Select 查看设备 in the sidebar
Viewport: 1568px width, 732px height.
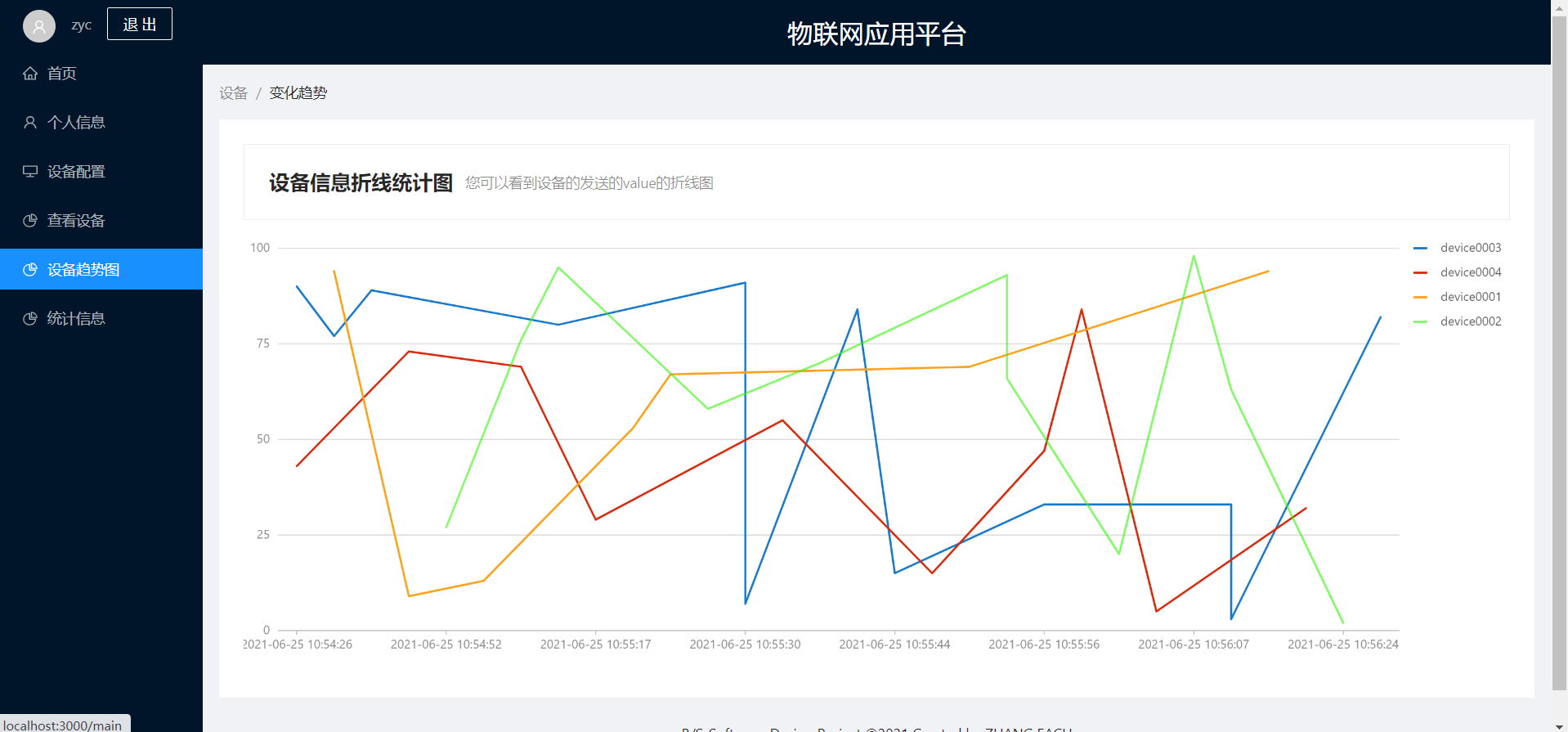(101, 220)
